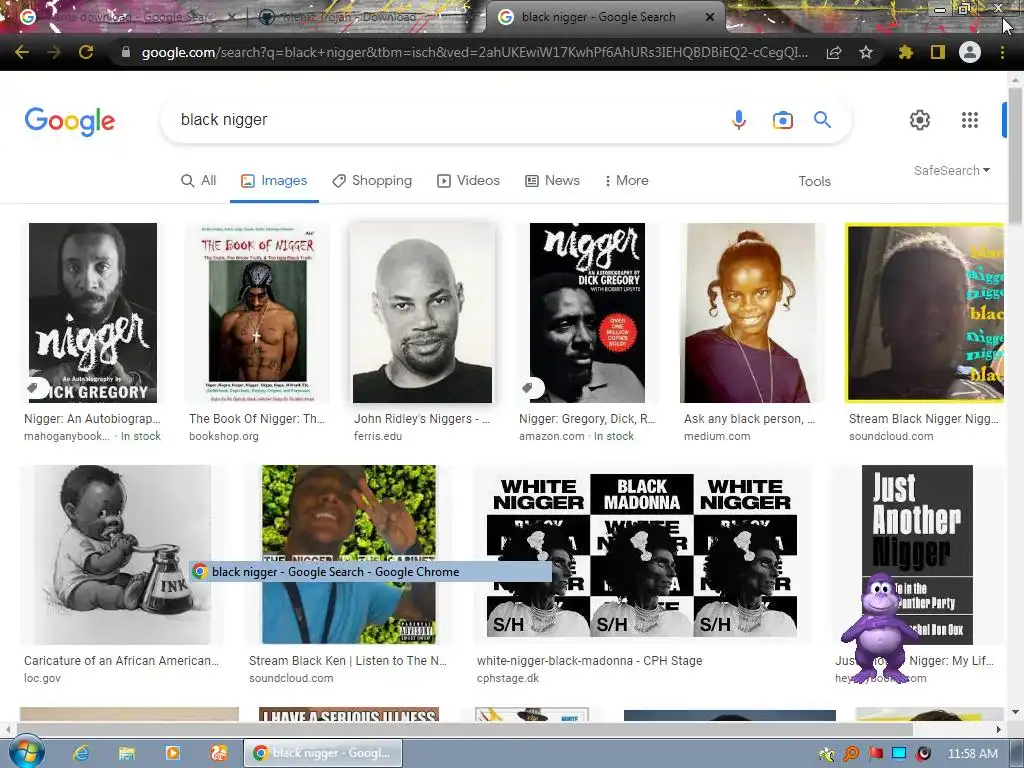Open the amazon.com Dick Gregory book thumbnail
Image resolution: width=1024 pixels, height=768 pixels.
click(587, 313)
